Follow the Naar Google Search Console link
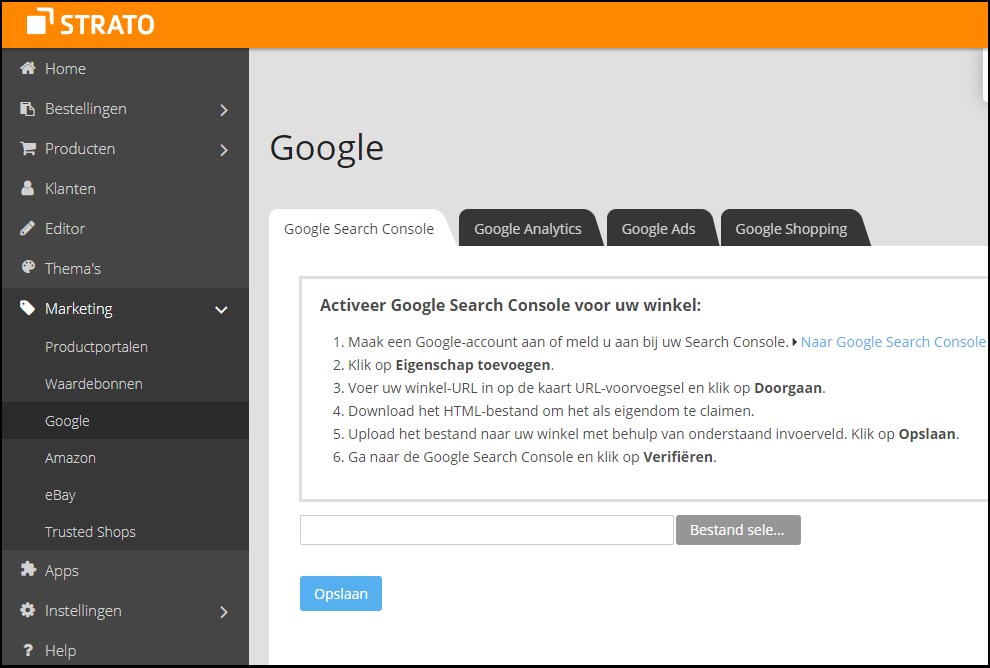The image size is (990, 668). point(892,342)
